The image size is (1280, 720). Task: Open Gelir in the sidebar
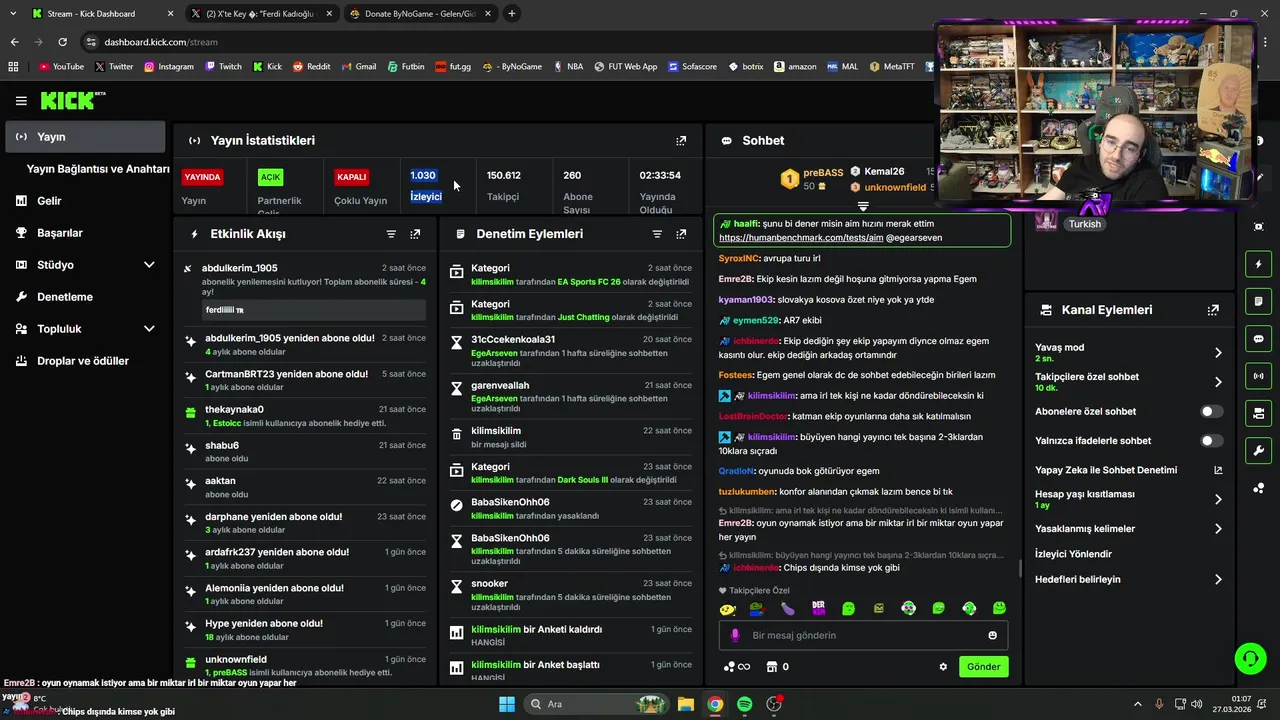(x=49, y=201)
